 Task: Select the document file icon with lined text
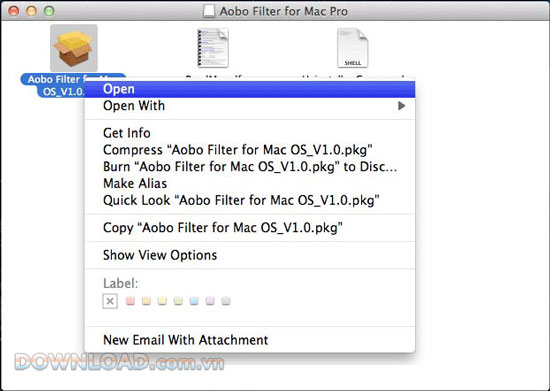(x=213, y=48)
